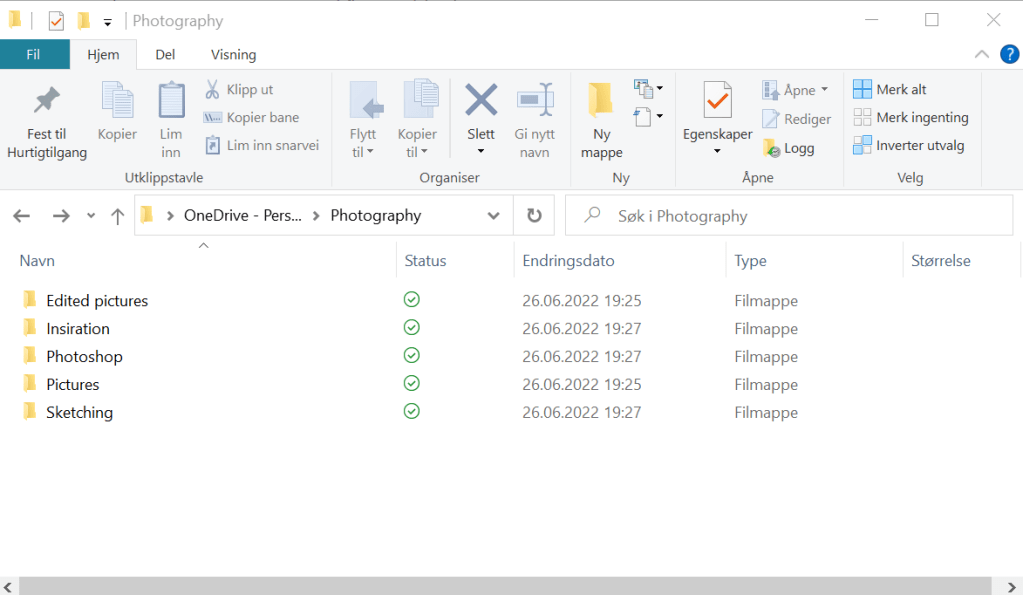
Task: Click the Slett red X icon
Action: [481, 101]
